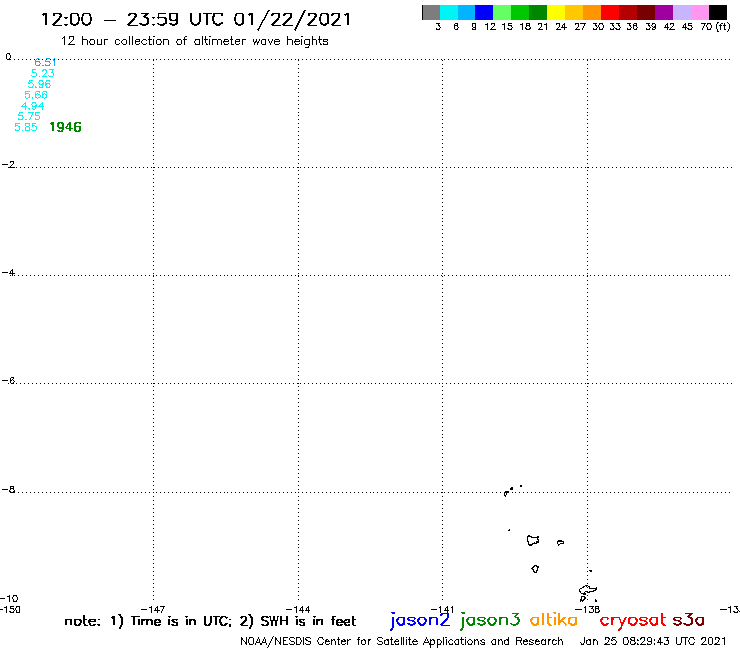Image resolution: width=740 pixels, height=650 pixels.
Task: Click the altika satellite legend label
Action: (x=554, y=619)
